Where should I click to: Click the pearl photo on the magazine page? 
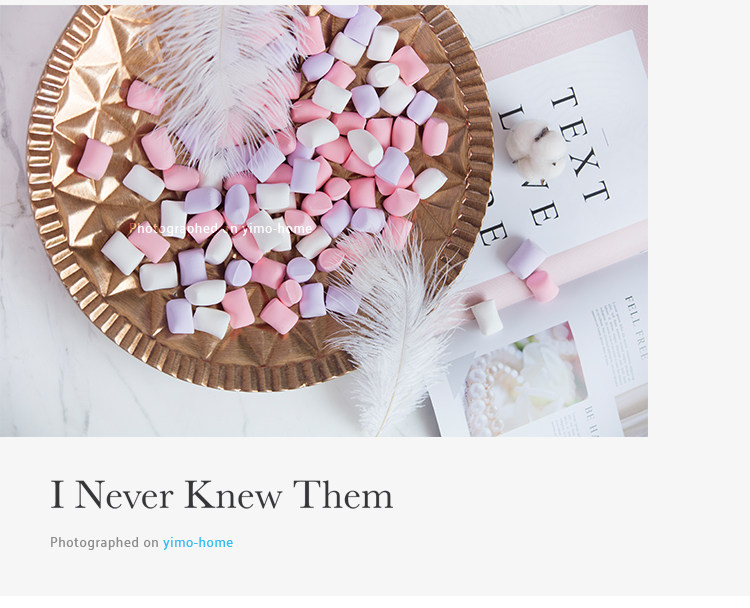[x=525, y=378]
